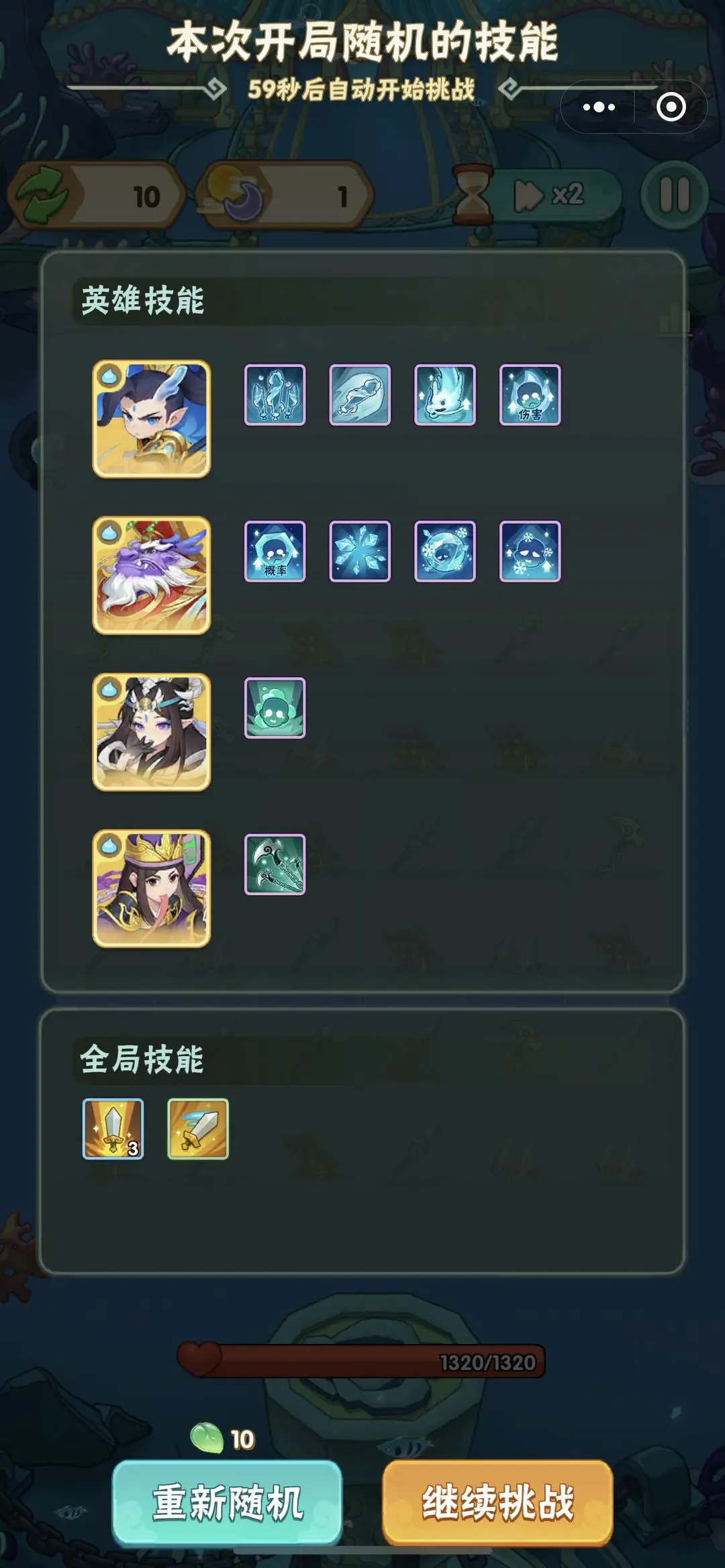Viewport: 725px width, 1568px height.
Task: Tap the blue-haired horned hero portrait
Action: 152,419
